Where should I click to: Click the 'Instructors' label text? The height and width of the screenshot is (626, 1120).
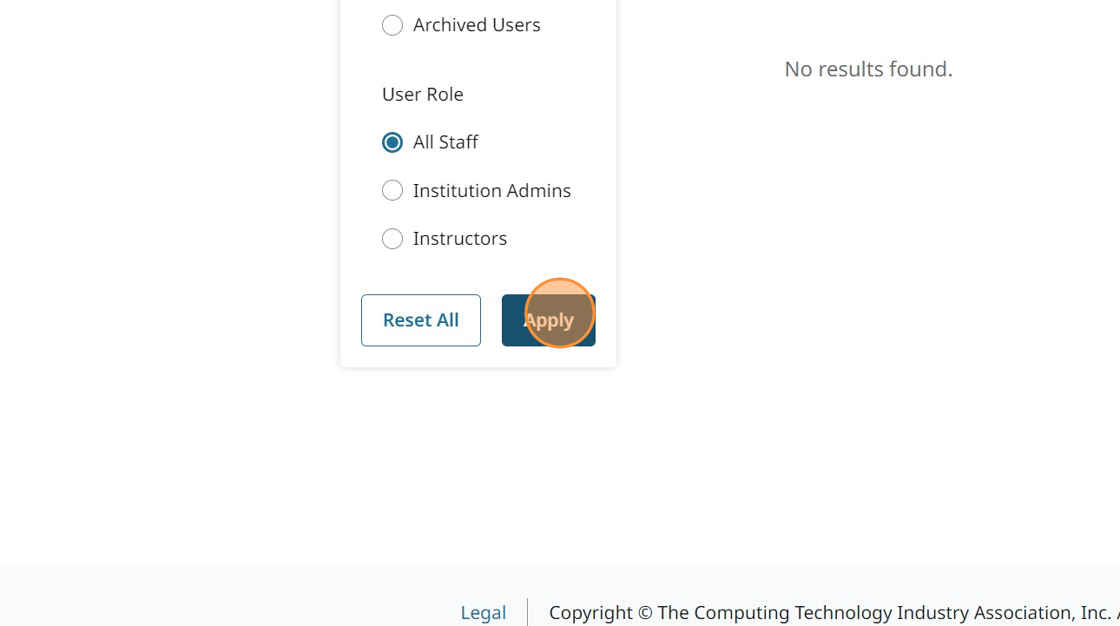click(459, 238)
